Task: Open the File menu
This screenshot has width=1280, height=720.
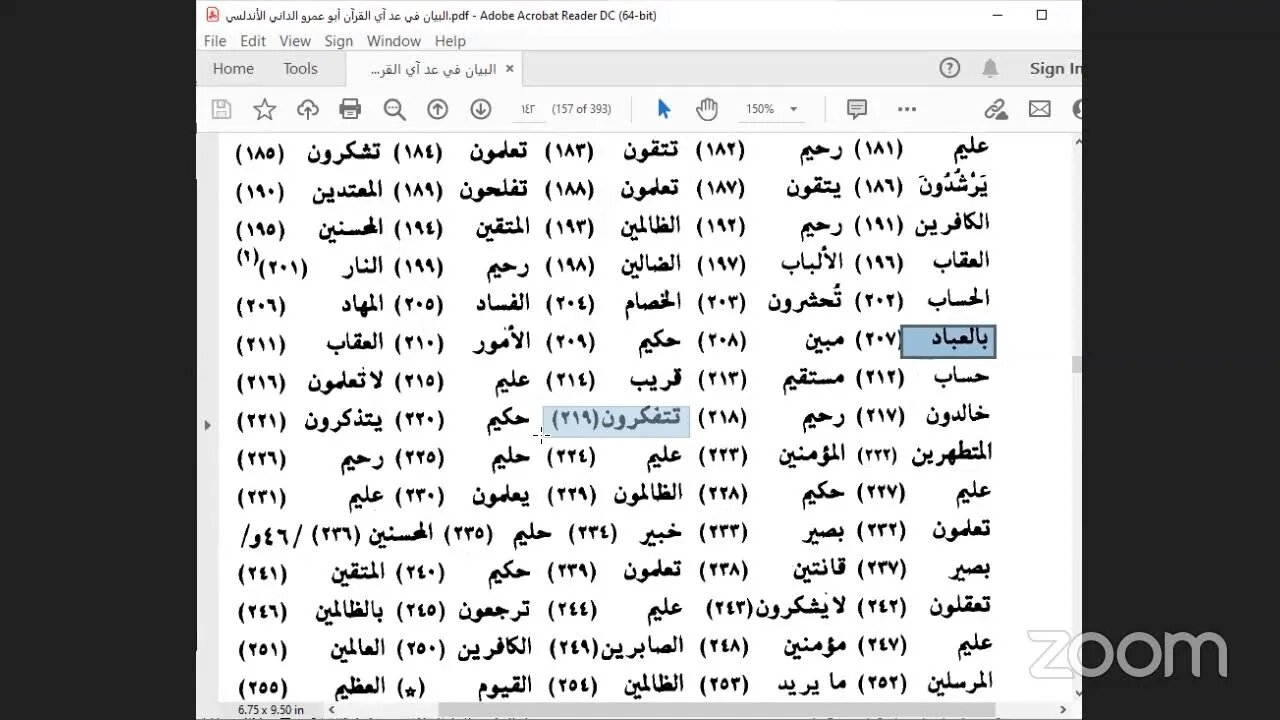Action: (215, 41)
